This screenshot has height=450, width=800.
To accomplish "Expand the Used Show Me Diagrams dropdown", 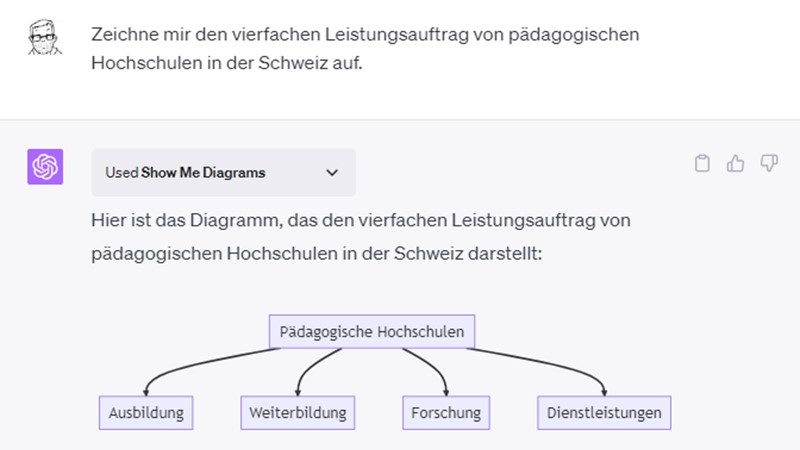I will pos(223,172).
